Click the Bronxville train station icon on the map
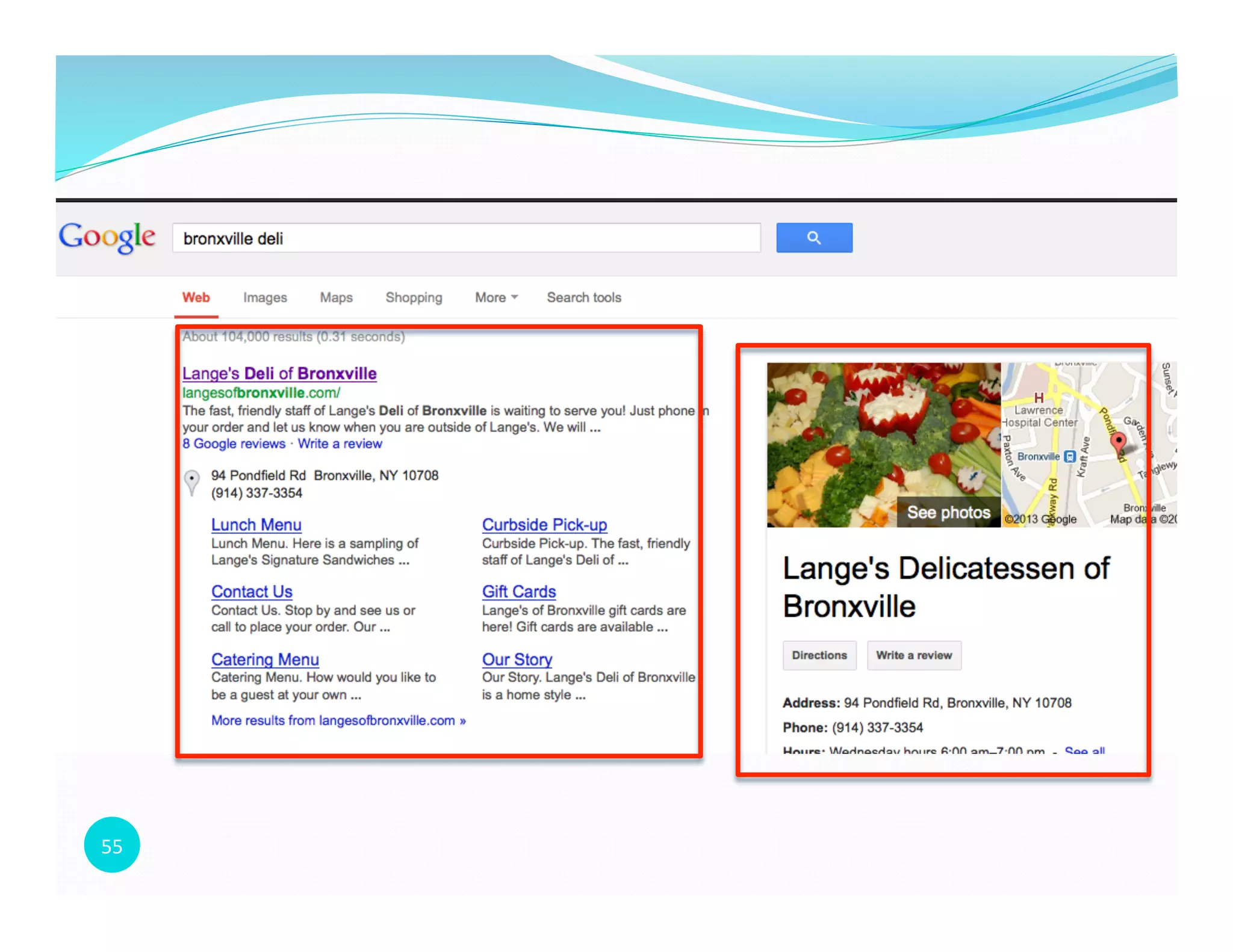 1069,456
